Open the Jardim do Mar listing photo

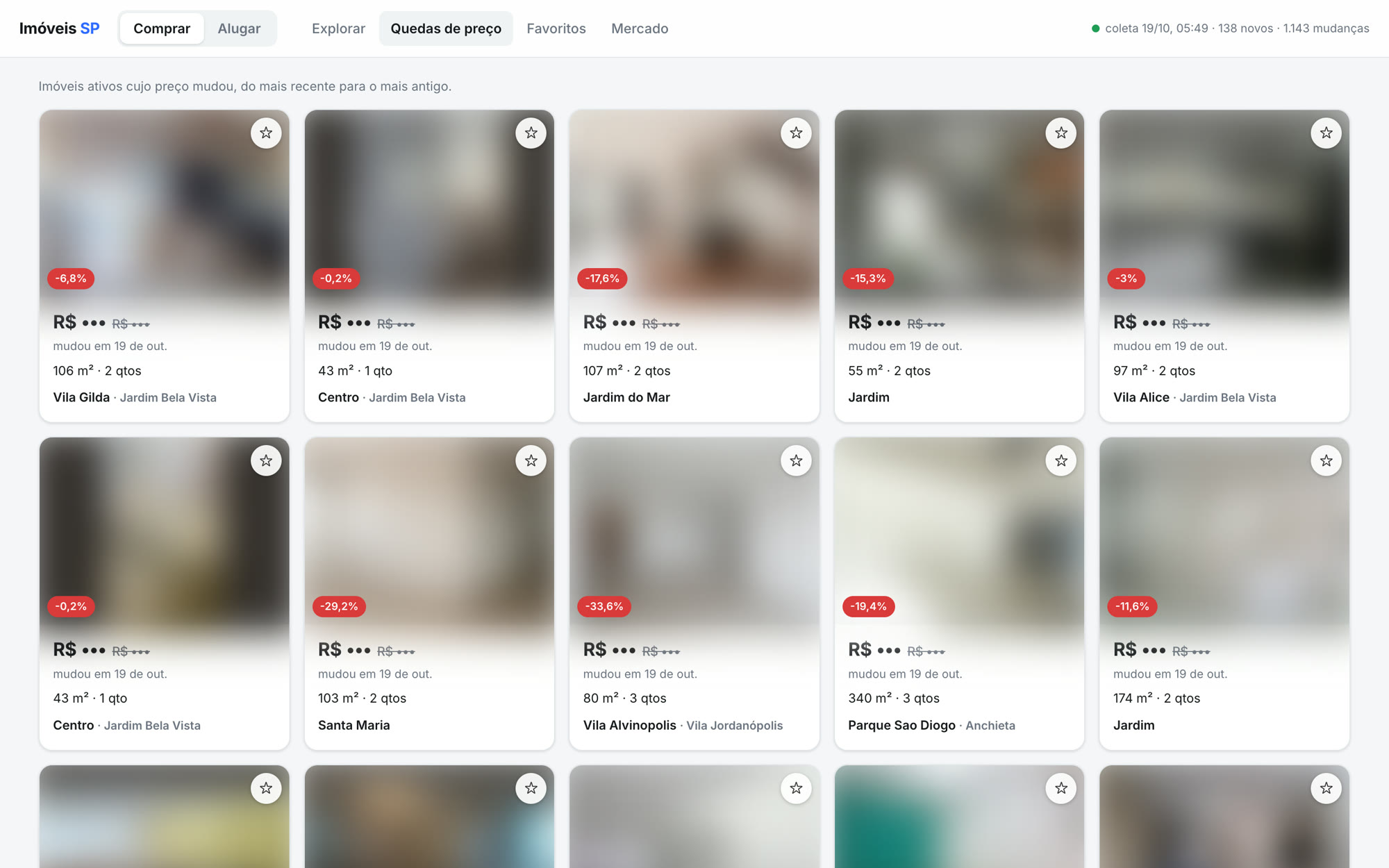pyautogui.click(x=694, y=205)
